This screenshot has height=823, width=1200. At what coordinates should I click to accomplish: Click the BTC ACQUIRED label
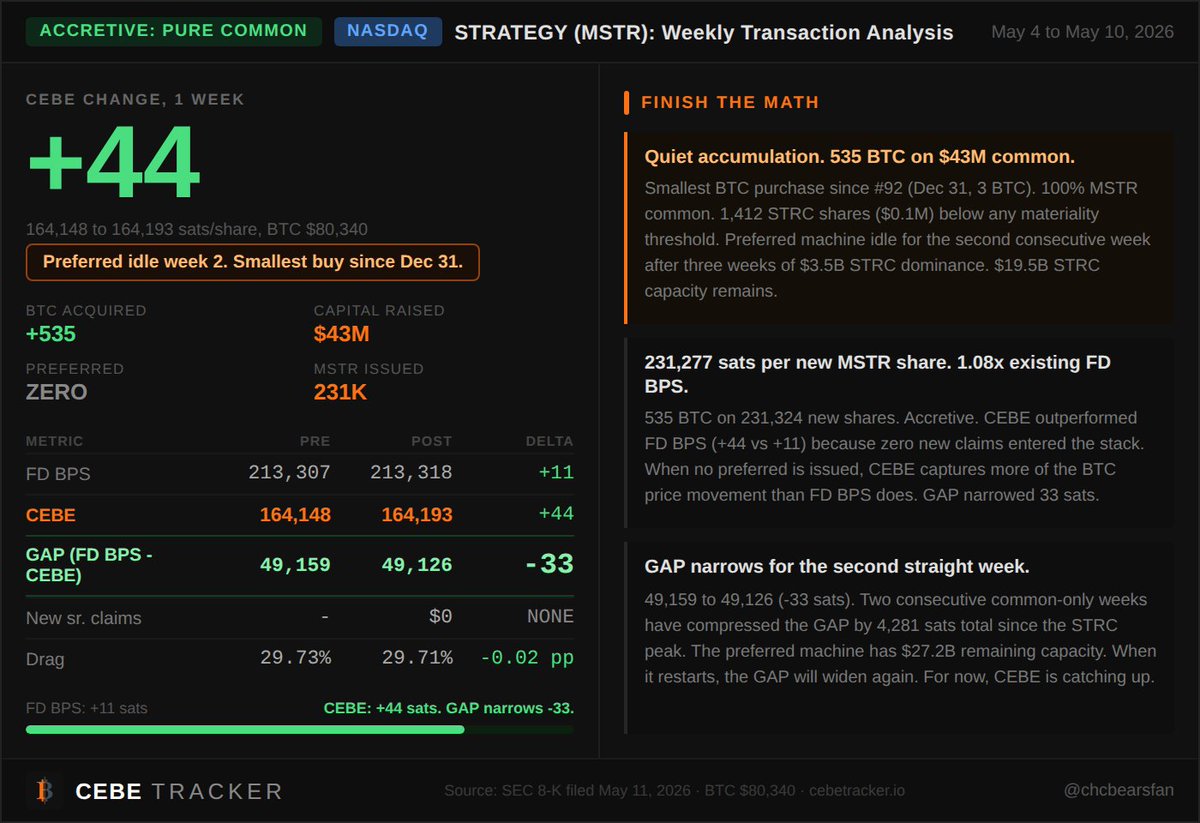click(x=86, y=310)
